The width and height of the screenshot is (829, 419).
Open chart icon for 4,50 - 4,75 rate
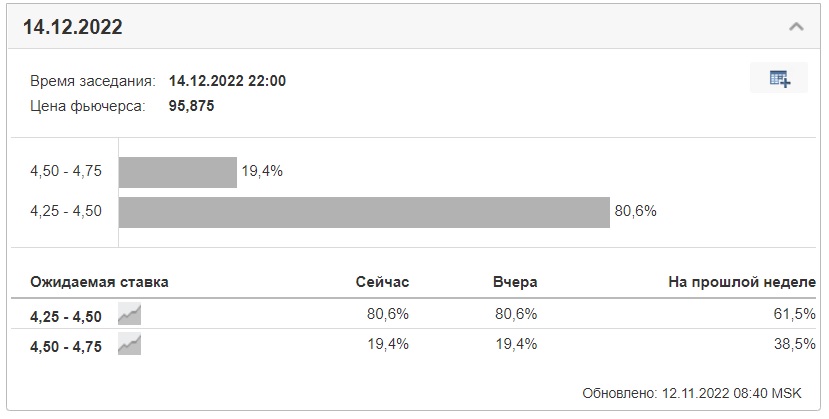coord(129,344)
